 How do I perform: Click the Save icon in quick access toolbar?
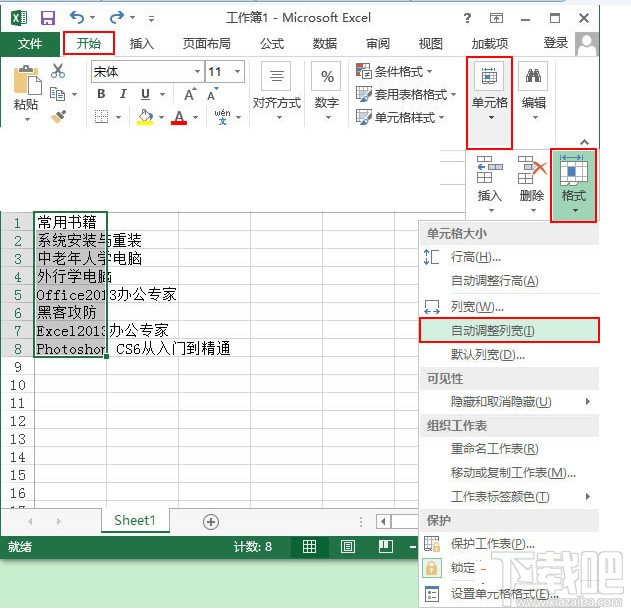pos(48,18)
